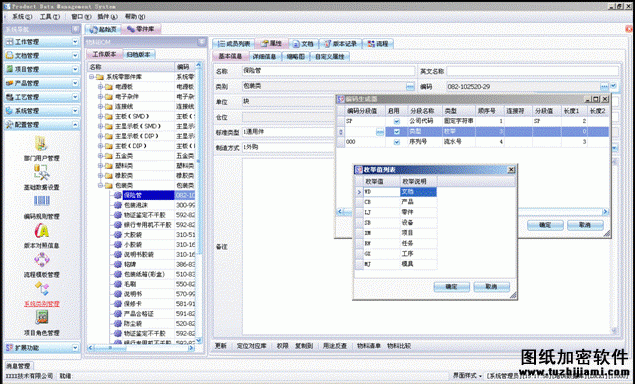The height and width of the screenshot is (384, 635).
Task: Open 帮助 menu
Action: coord(135,17)
